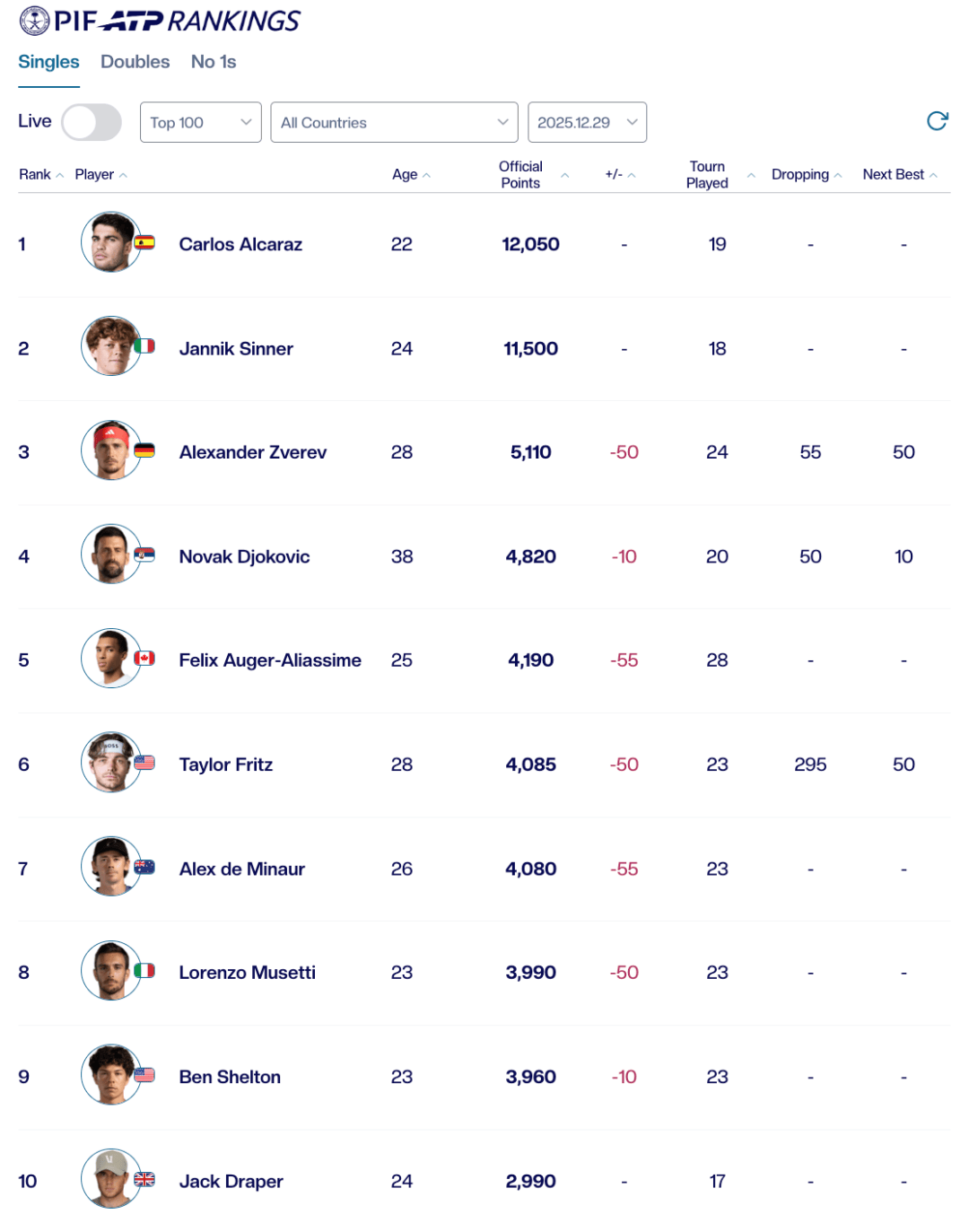This screenshot has width=969, height=1232.
Task: Sort by Age column arrow
Action: [426, 175]
